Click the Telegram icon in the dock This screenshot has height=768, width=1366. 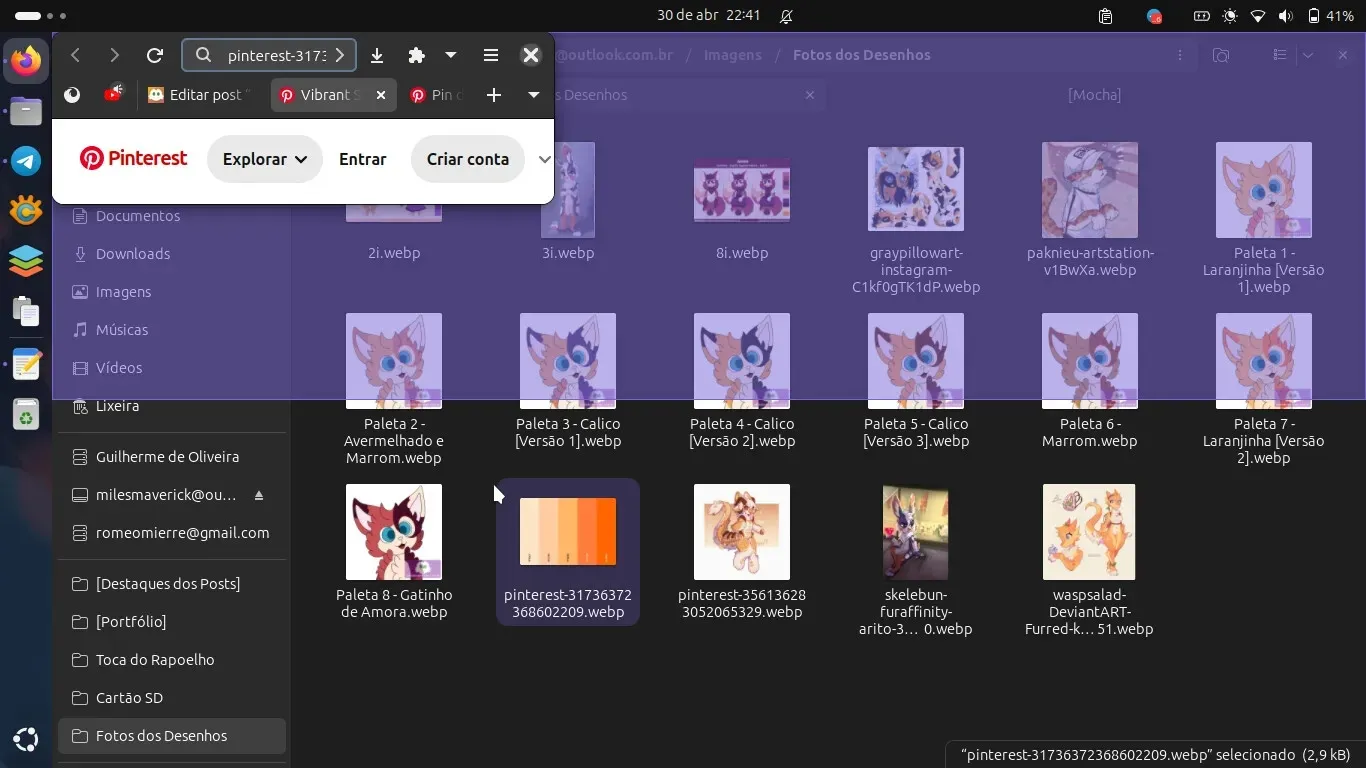point(26,161)
